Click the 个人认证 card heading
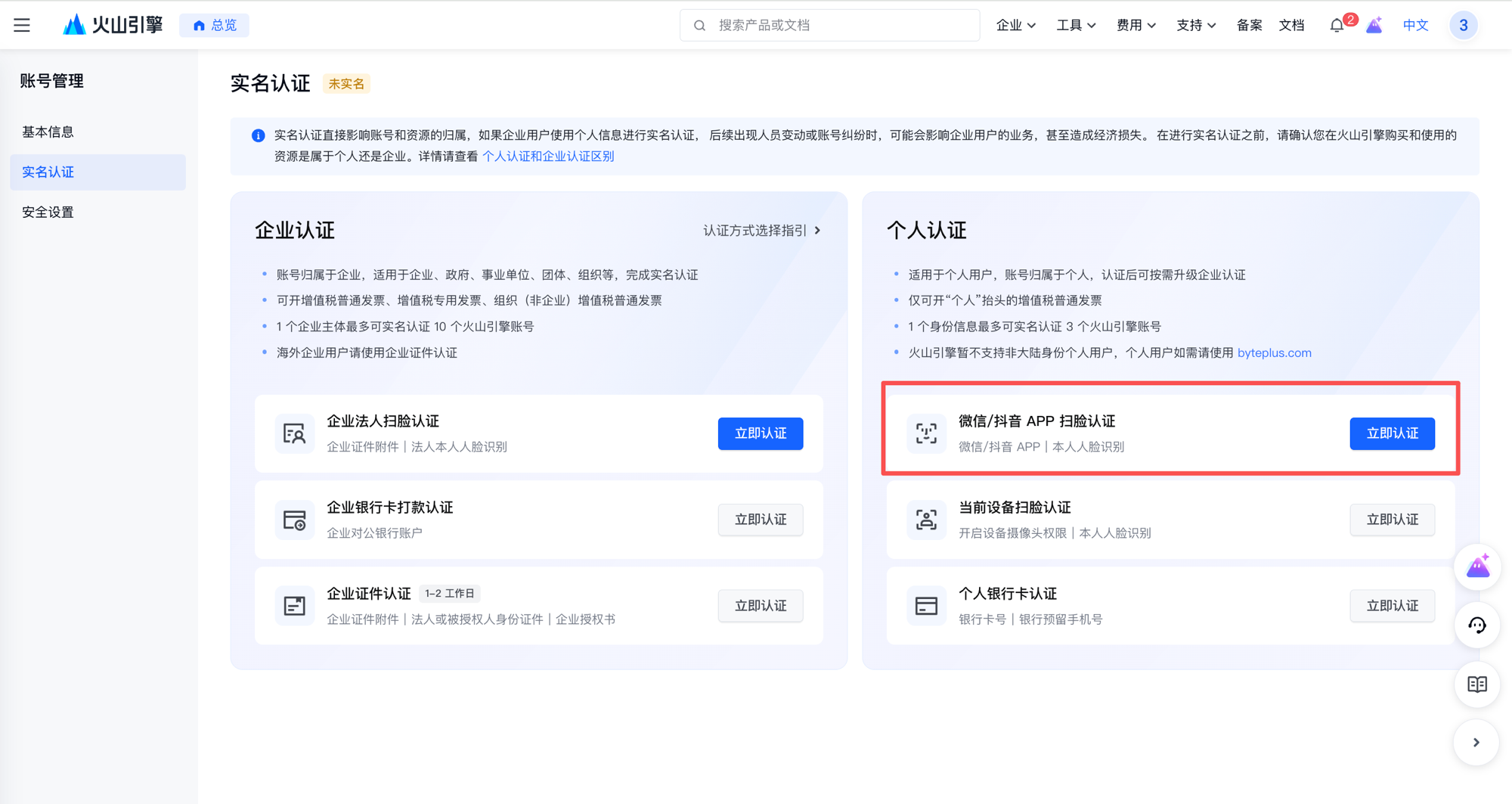 [x=927, y=231]
